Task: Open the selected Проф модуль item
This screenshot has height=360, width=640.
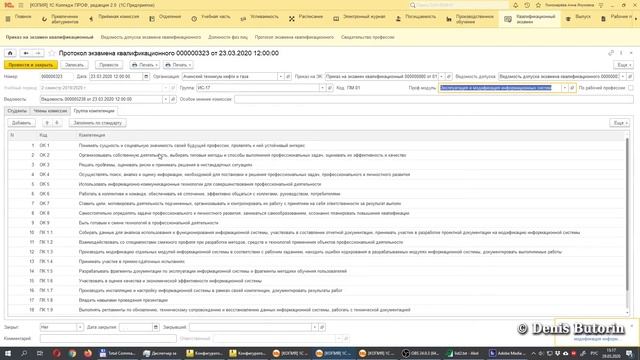Action: [572, 88]
